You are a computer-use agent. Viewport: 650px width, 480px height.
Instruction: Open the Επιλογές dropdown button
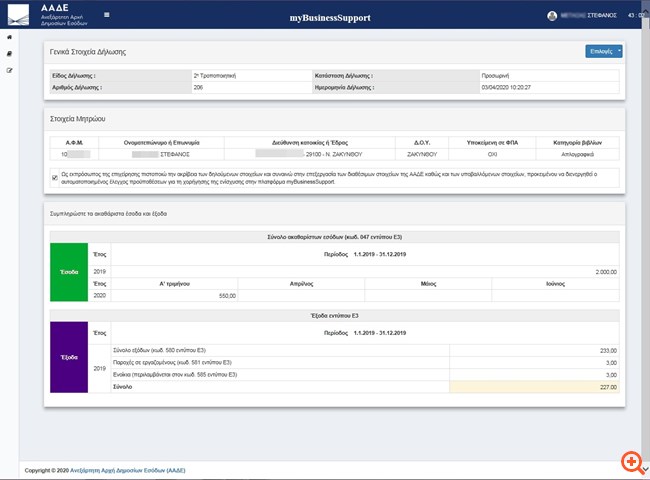(x=603, y=51)
